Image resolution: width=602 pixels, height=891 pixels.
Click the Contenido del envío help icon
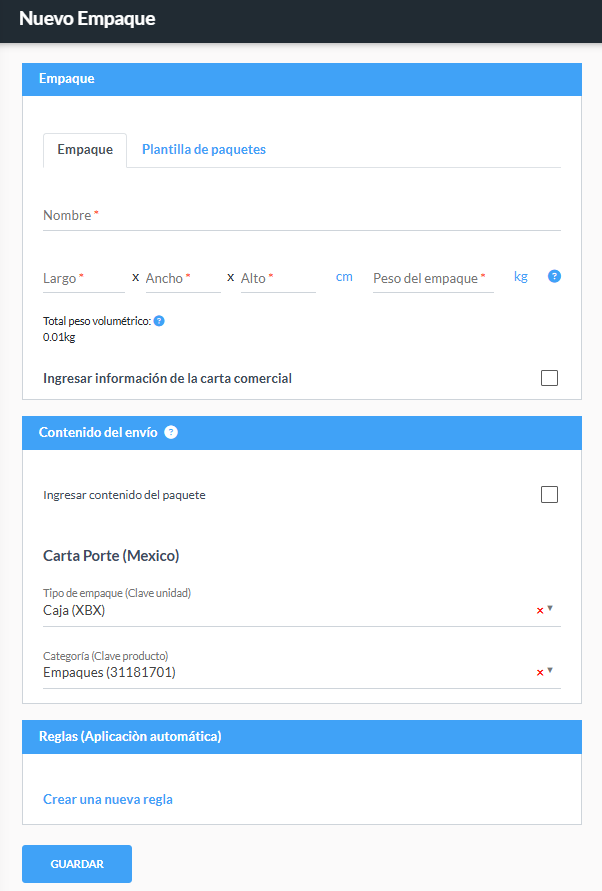click(171, 432)
